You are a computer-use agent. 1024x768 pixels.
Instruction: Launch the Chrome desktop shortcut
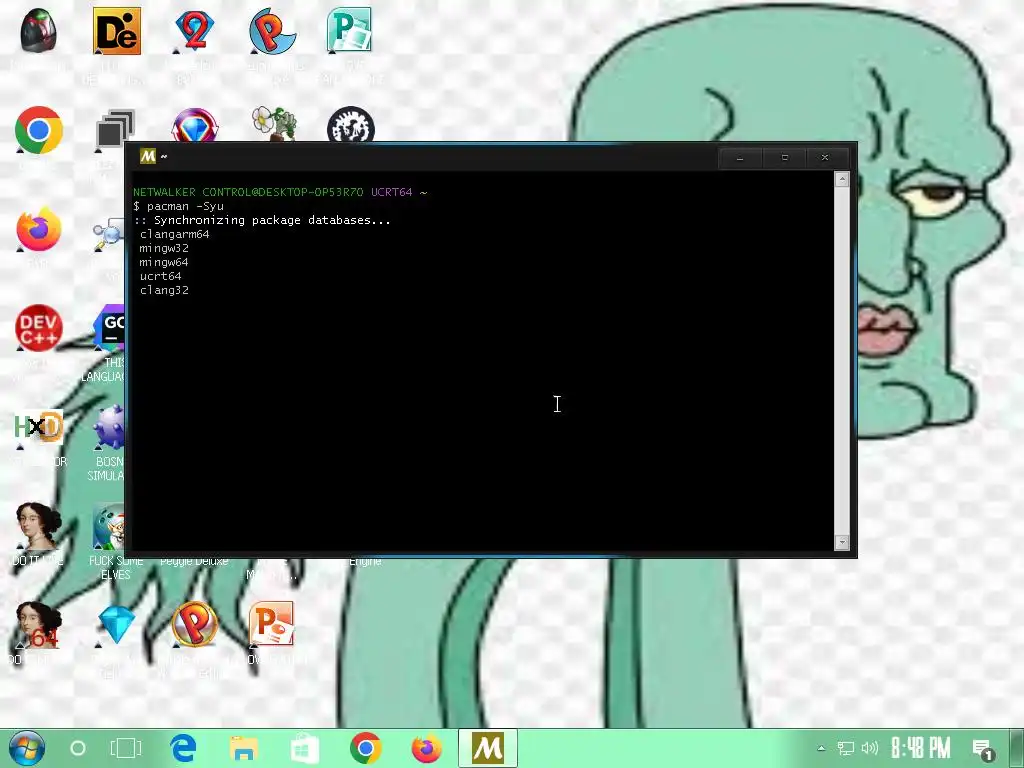39,129
